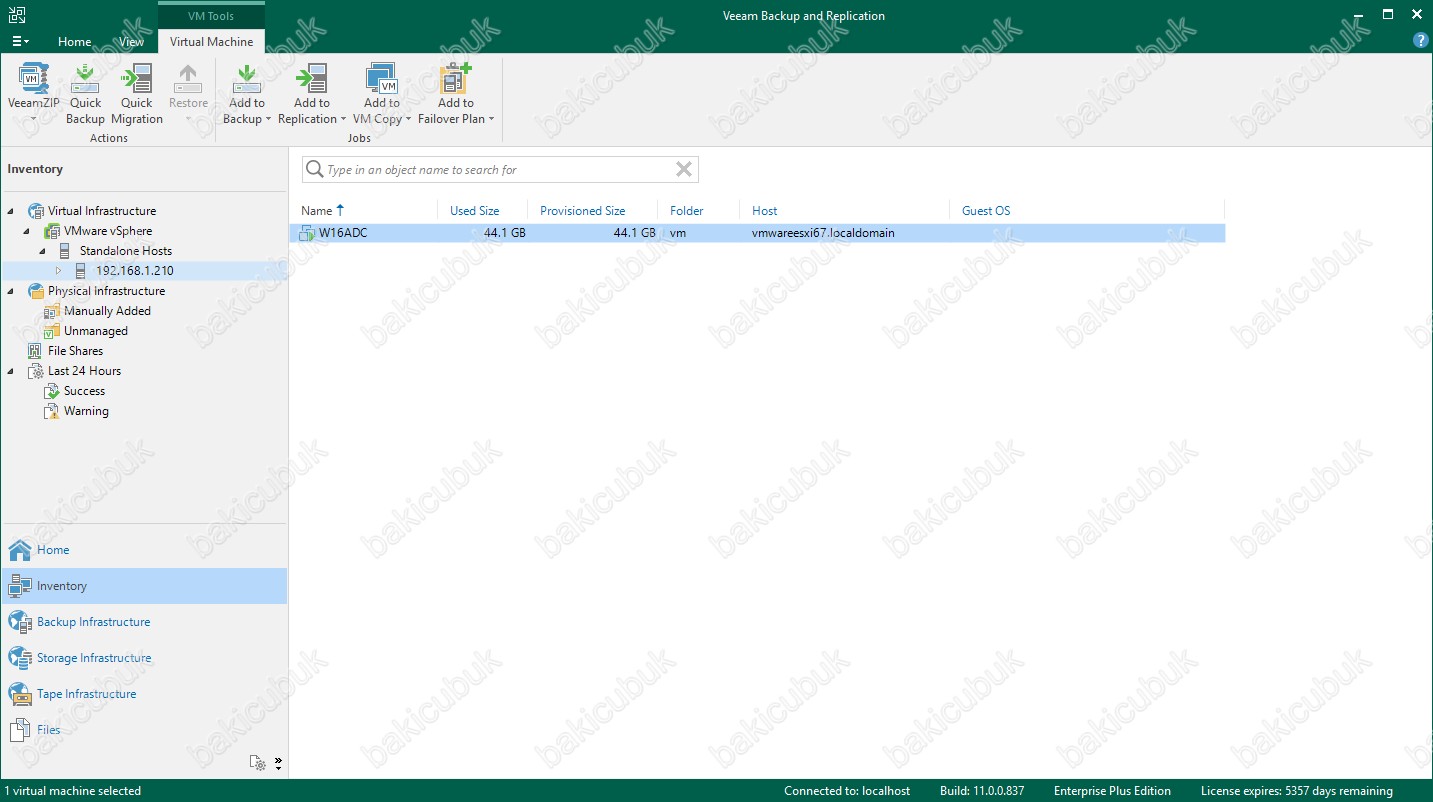1433x802 pixels.
Task: Click the VM Tools contextual tab
Action: tap(211, 16)
